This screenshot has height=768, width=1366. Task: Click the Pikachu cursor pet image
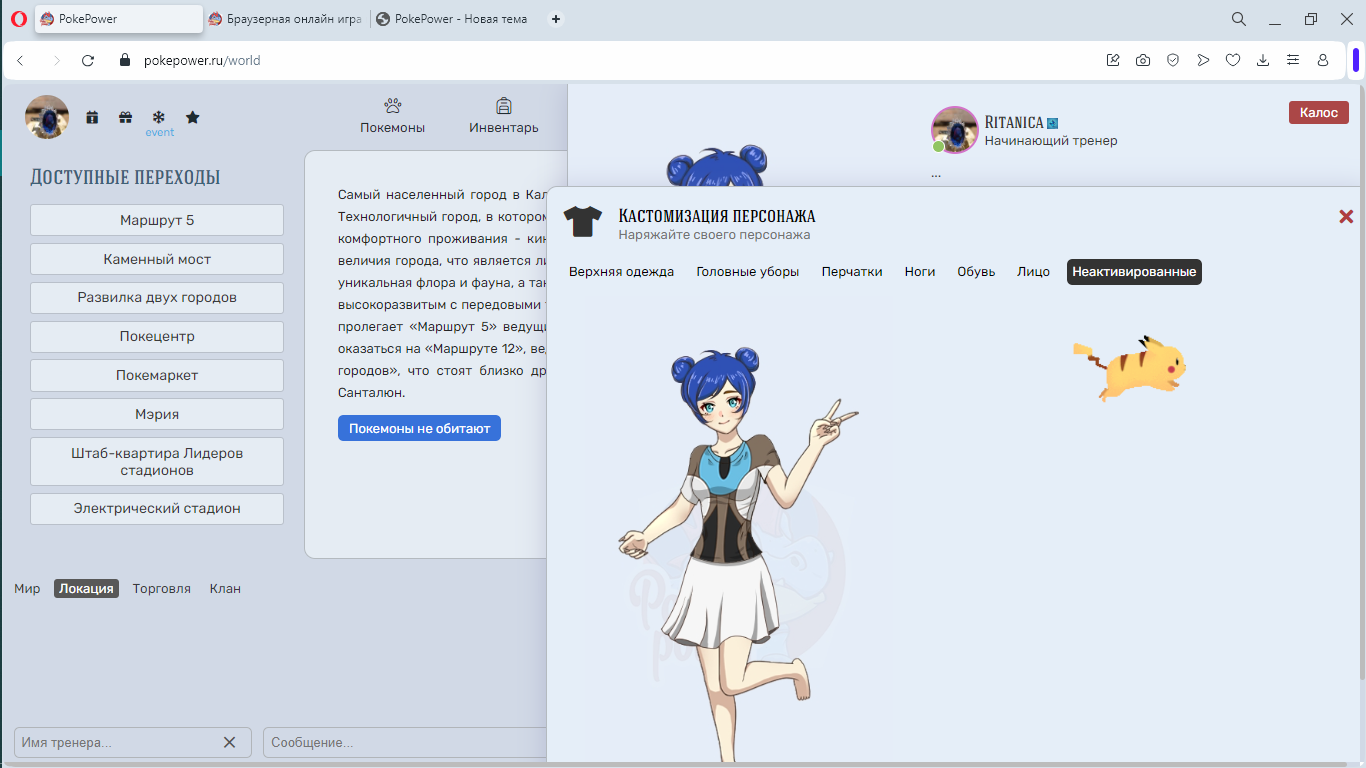point(1130,367)
